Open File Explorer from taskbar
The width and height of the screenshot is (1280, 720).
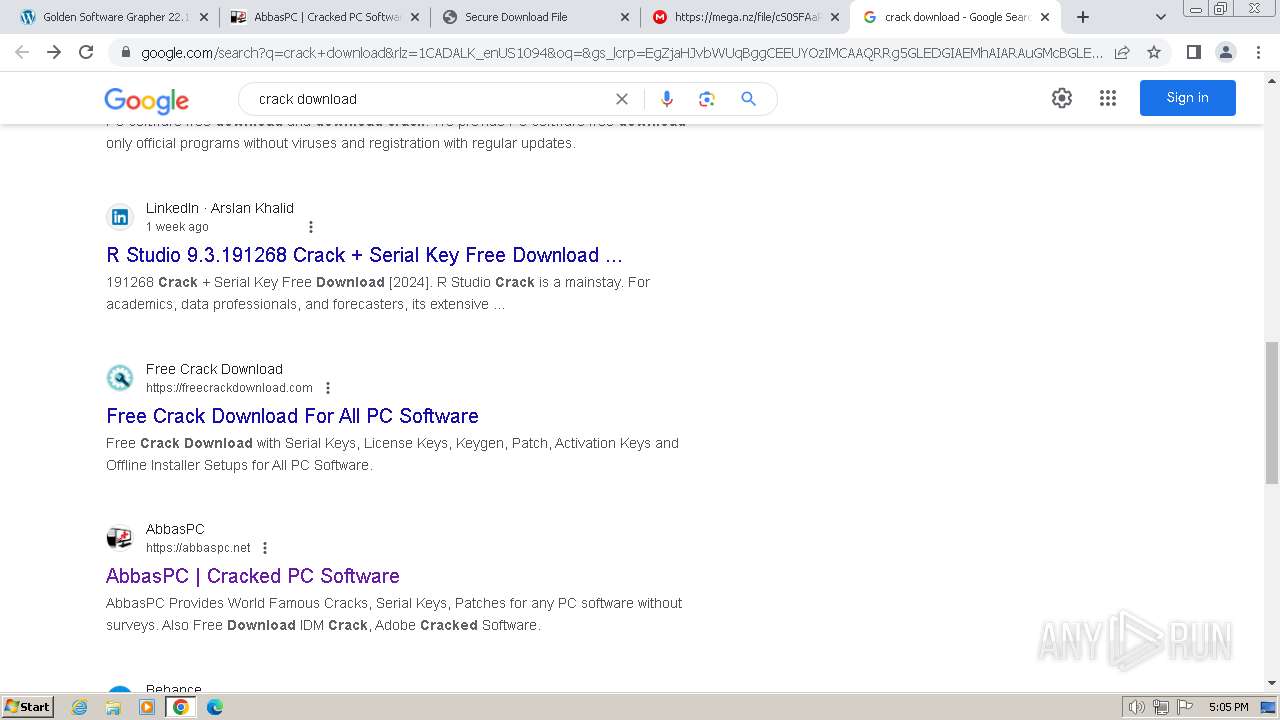pos(113,707)
